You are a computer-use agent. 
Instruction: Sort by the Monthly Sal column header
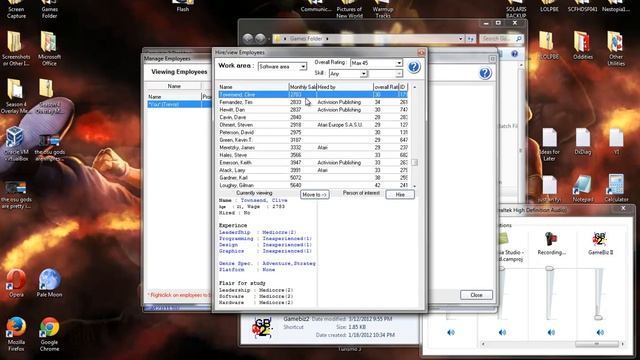coord(302,87)
